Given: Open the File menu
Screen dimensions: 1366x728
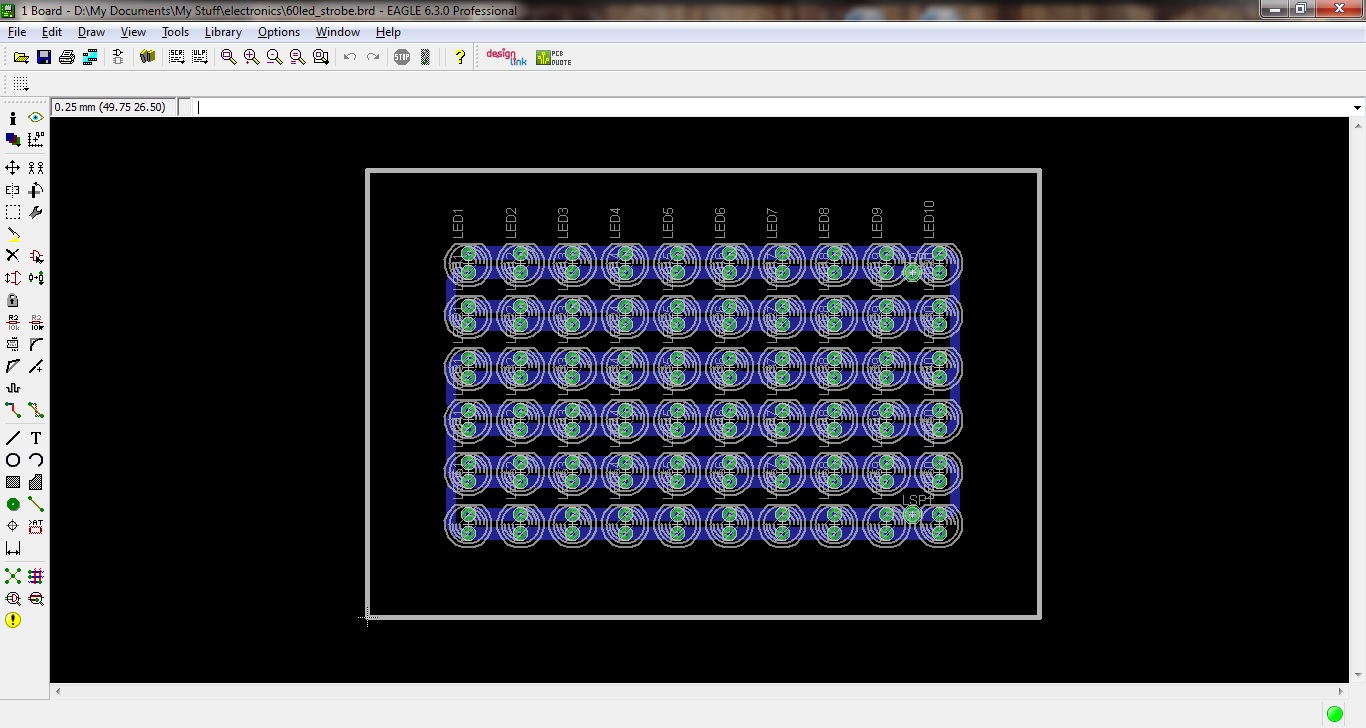Looking at the screenshot, I should (x=16, y=31).
